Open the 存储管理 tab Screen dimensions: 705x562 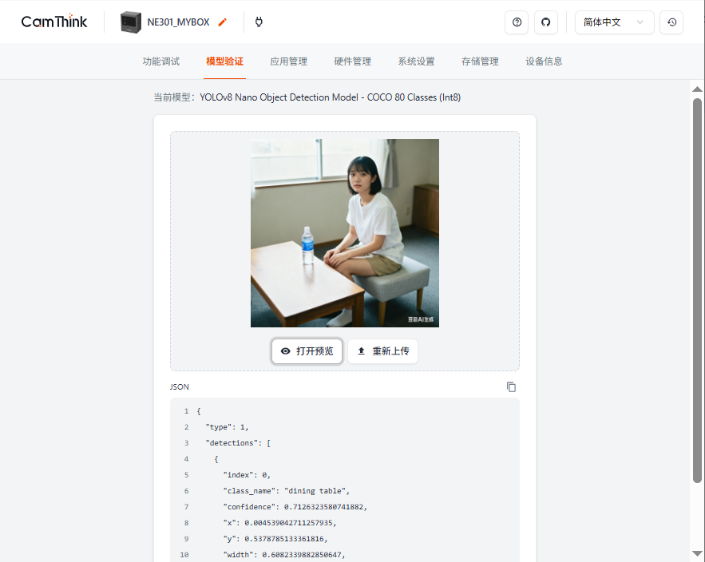tap(480, 62)
